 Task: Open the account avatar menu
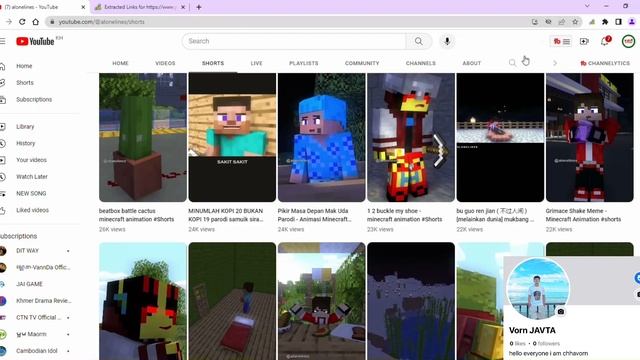point(628,41)
